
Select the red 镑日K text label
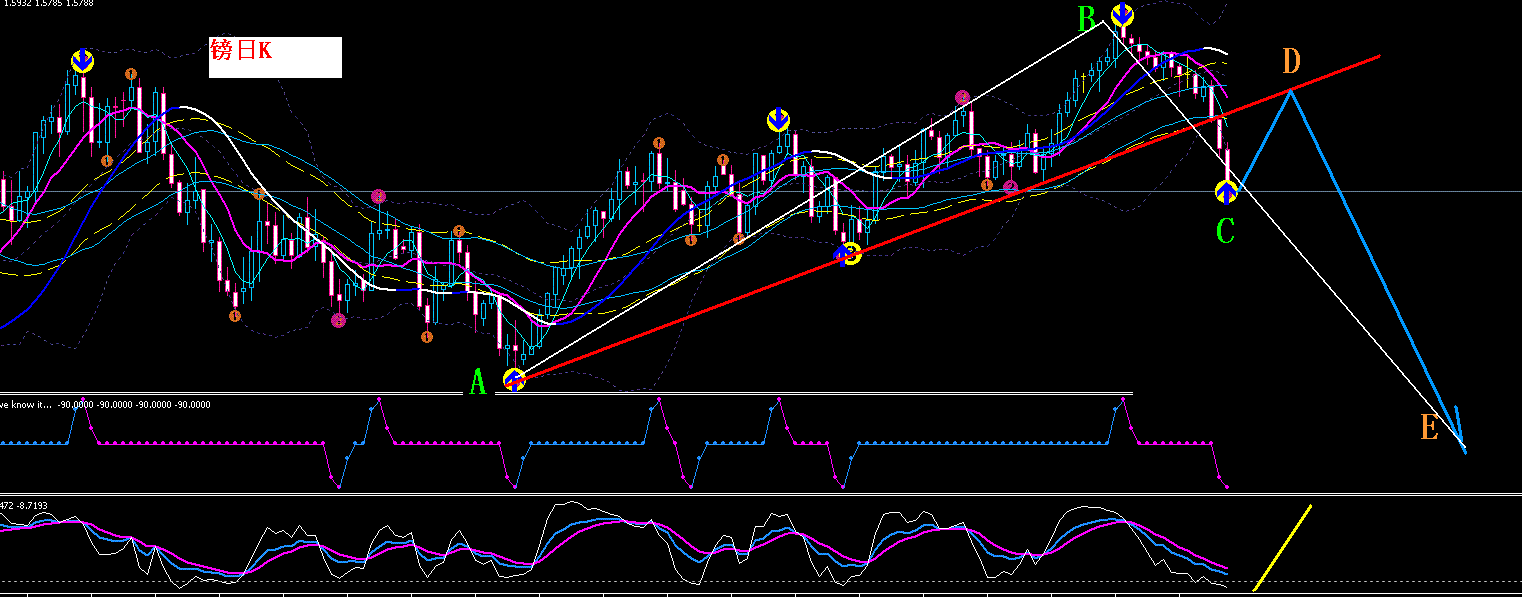240,50
